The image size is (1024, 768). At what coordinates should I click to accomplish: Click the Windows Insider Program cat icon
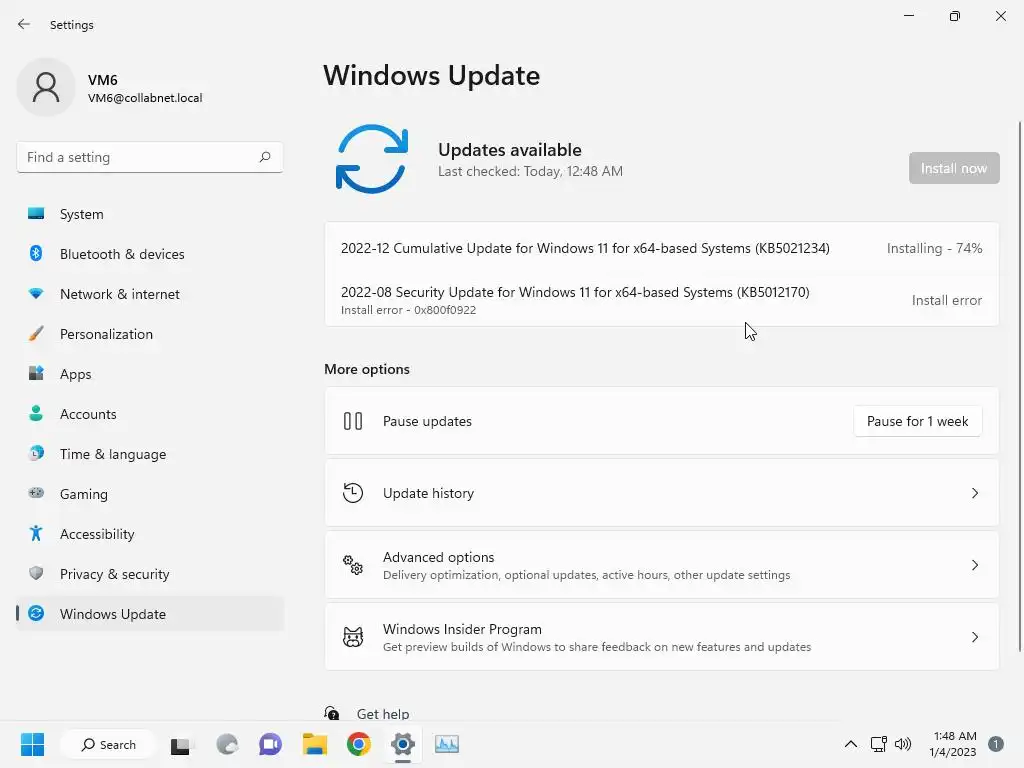pos(353,637)
